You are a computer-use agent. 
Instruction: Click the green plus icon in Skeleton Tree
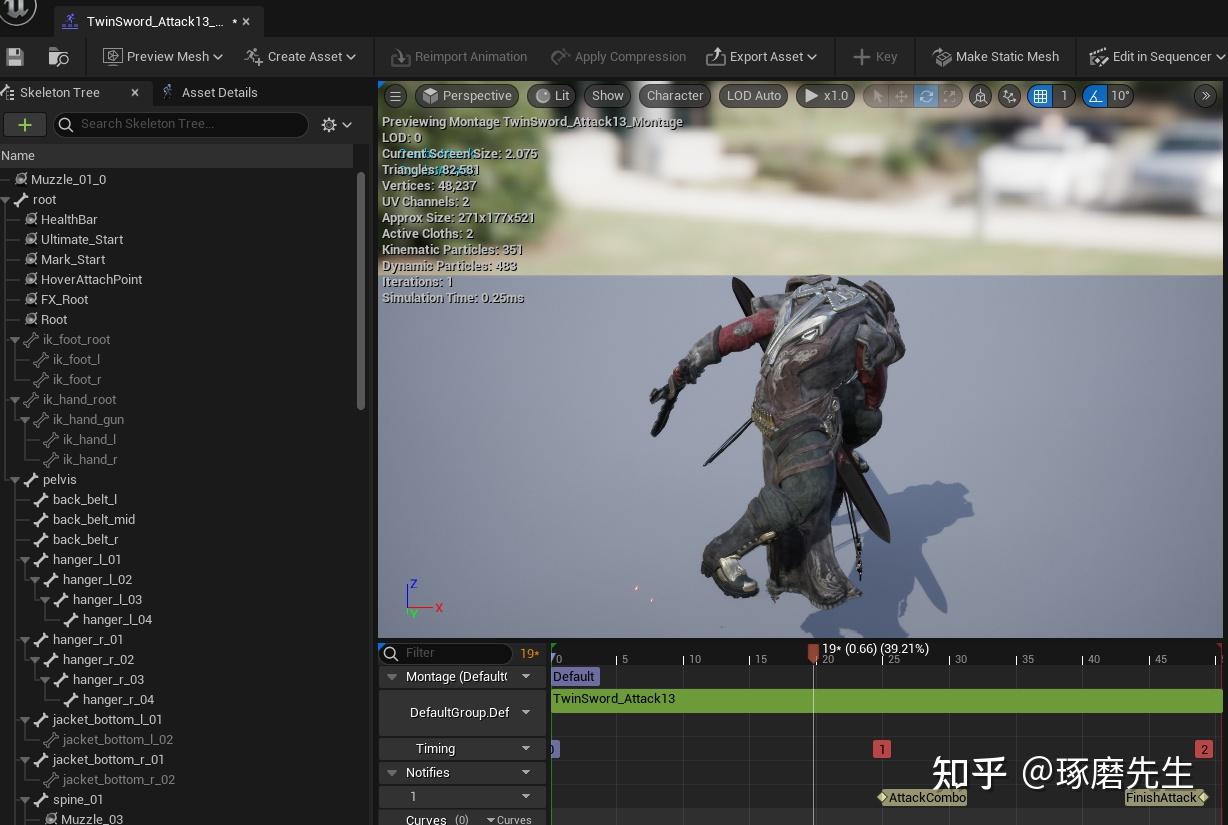tap(25, 124)
